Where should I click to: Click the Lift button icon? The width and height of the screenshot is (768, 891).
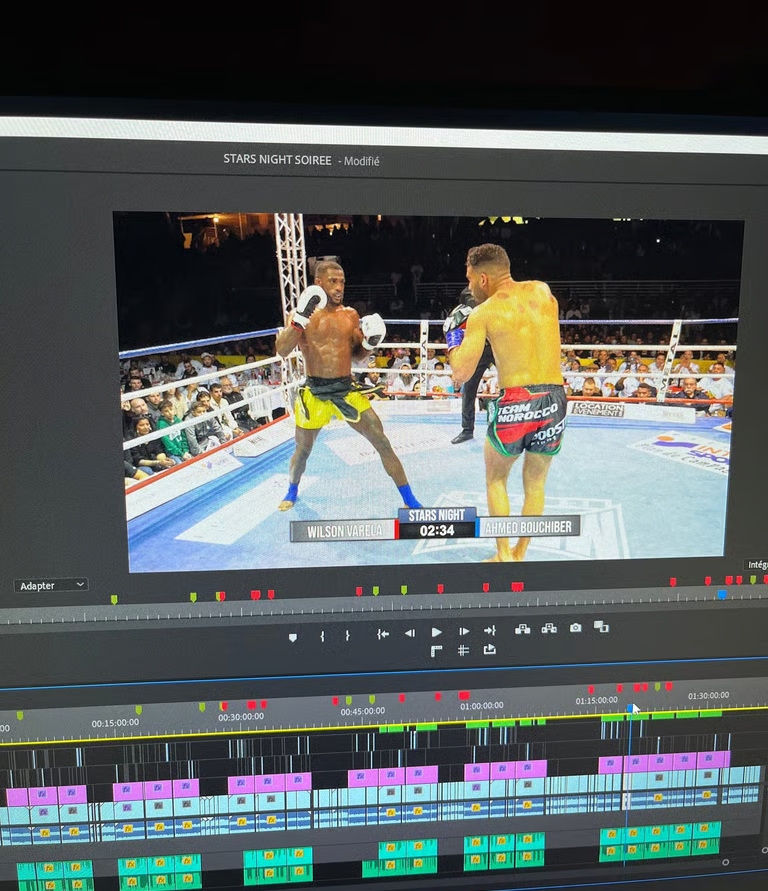522,629
